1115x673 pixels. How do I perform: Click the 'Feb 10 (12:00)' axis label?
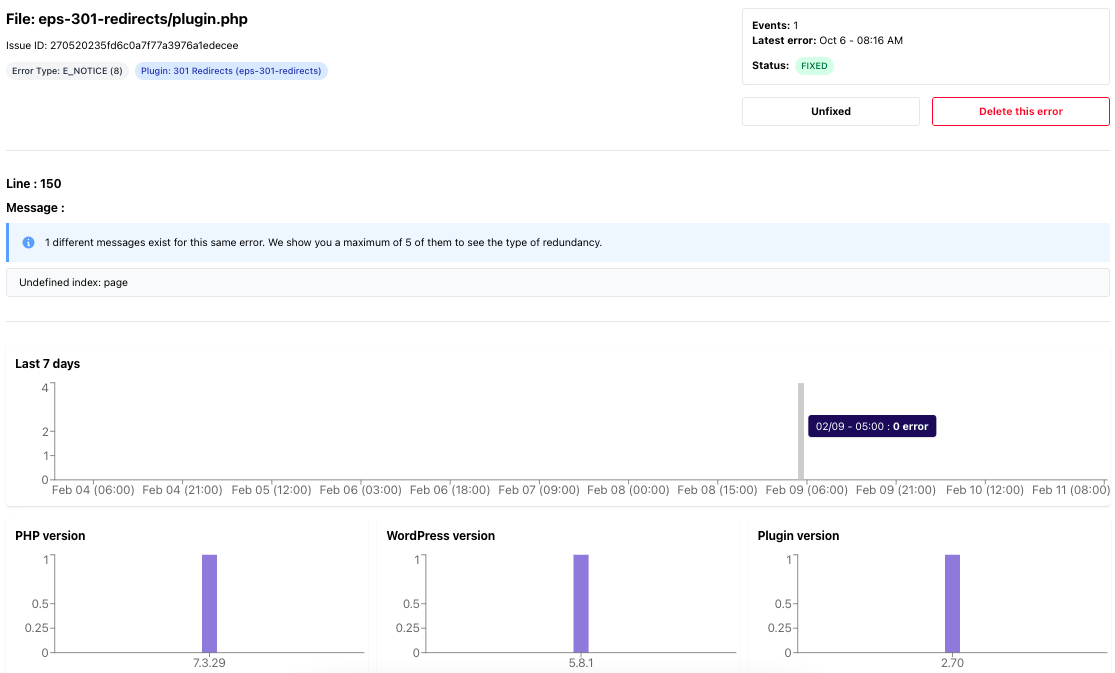[985, 490]
